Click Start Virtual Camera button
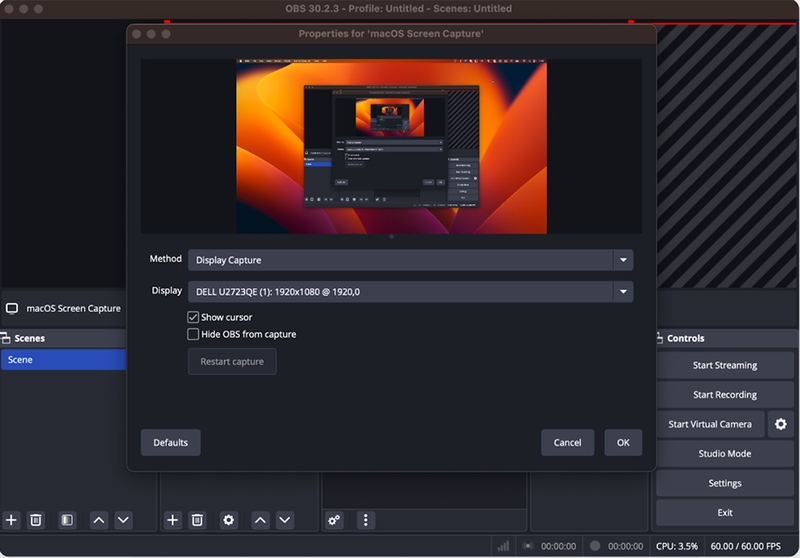 click(710, 424)
